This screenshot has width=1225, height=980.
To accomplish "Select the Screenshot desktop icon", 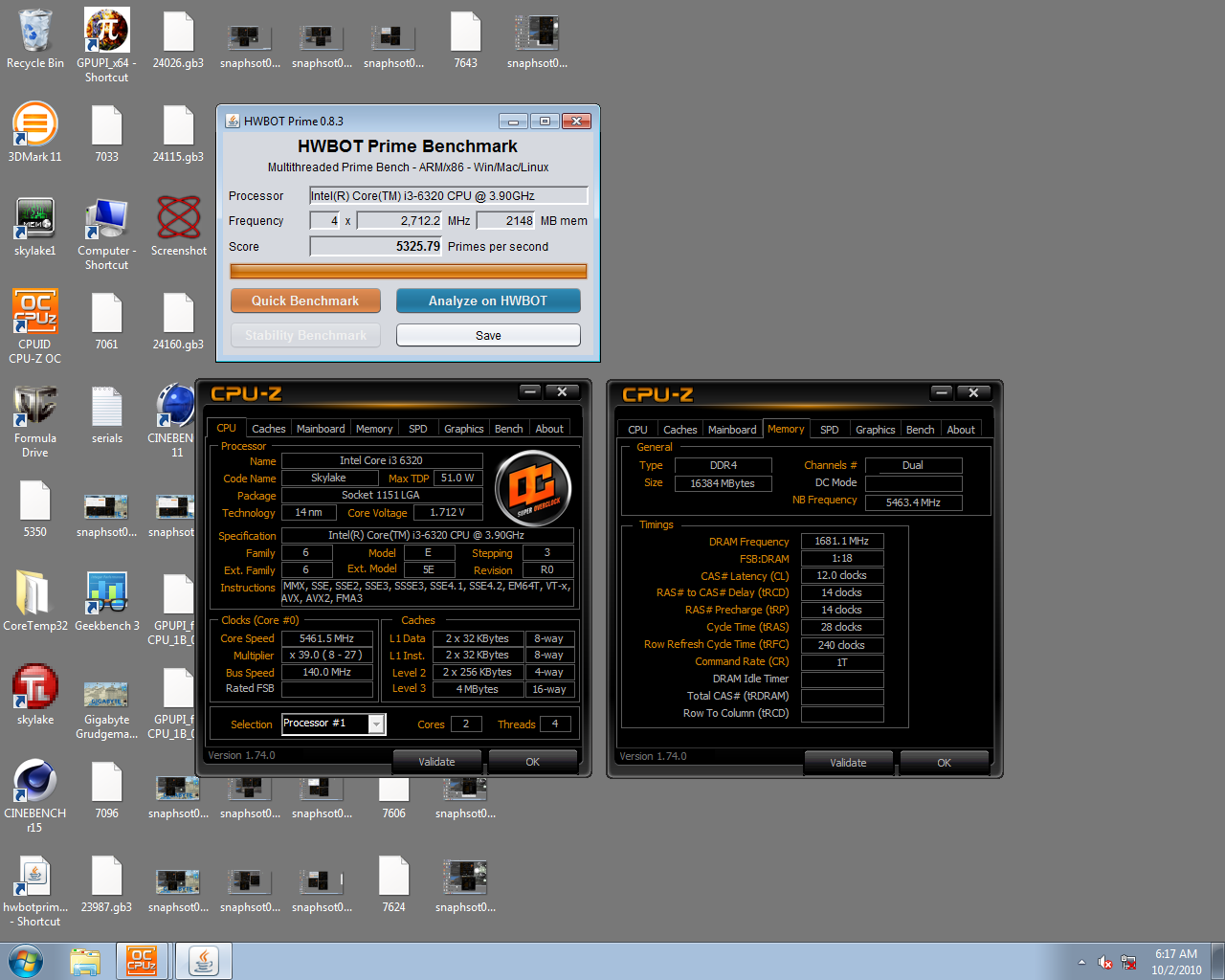I will coord(178,227).
